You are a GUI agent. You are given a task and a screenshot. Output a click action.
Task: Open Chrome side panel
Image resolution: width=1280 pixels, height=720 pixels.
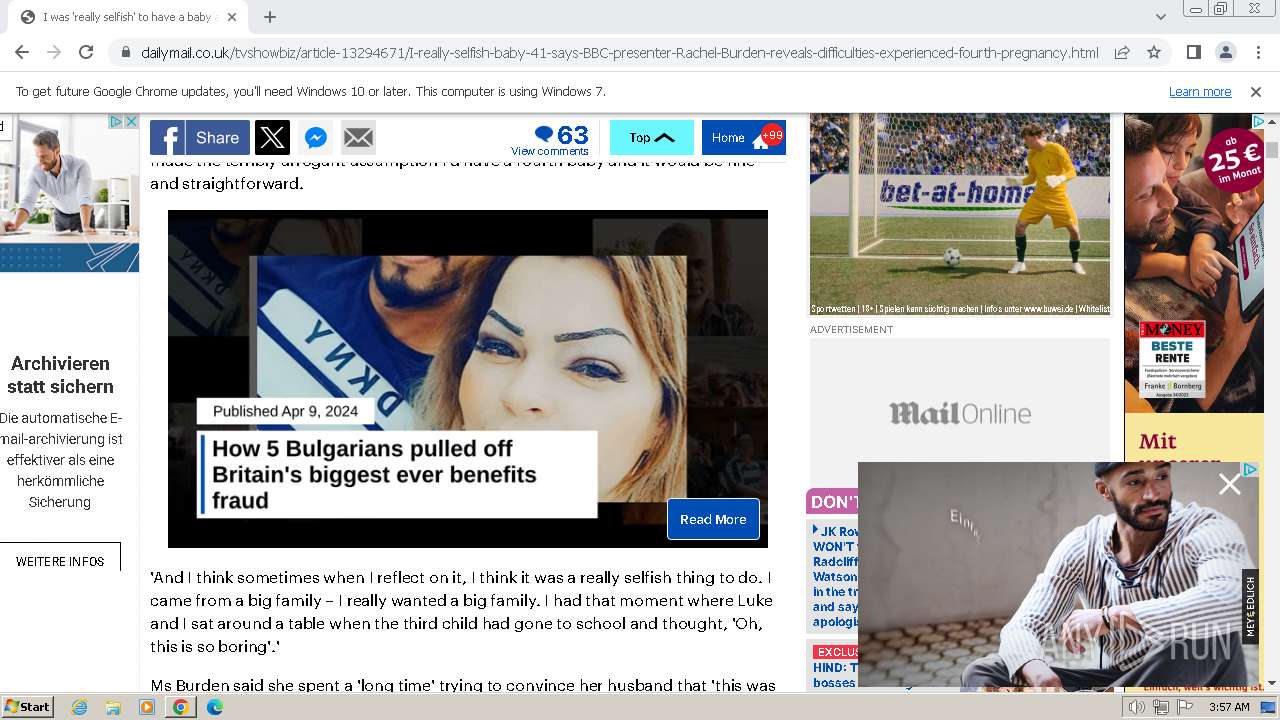pyautogui.click(x=1193, y=52)
